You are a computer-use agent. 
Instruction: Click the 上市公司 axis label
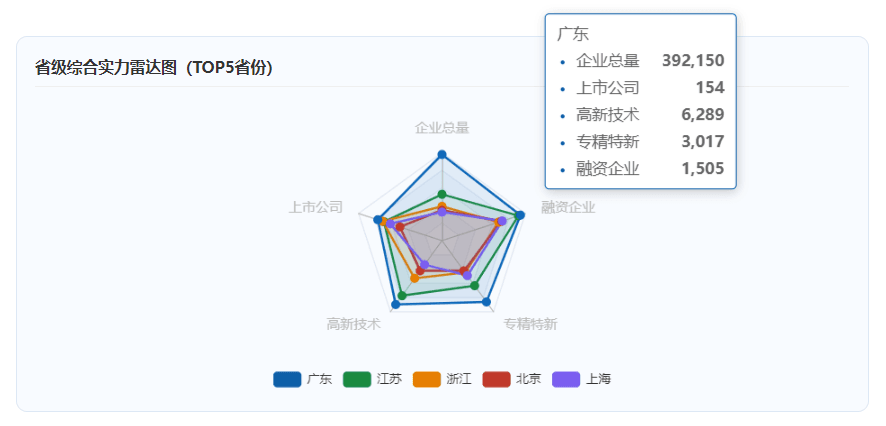coord(316,207)
